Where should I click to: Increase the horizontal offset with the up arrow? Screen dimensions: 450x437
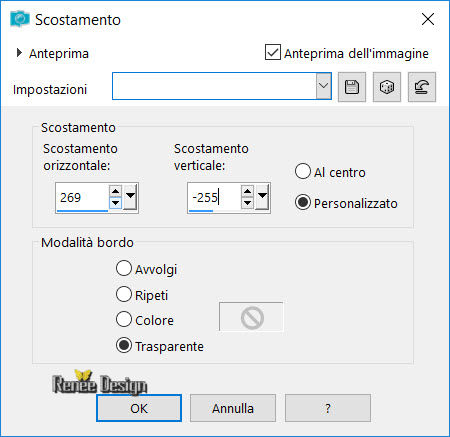(115, 191)
